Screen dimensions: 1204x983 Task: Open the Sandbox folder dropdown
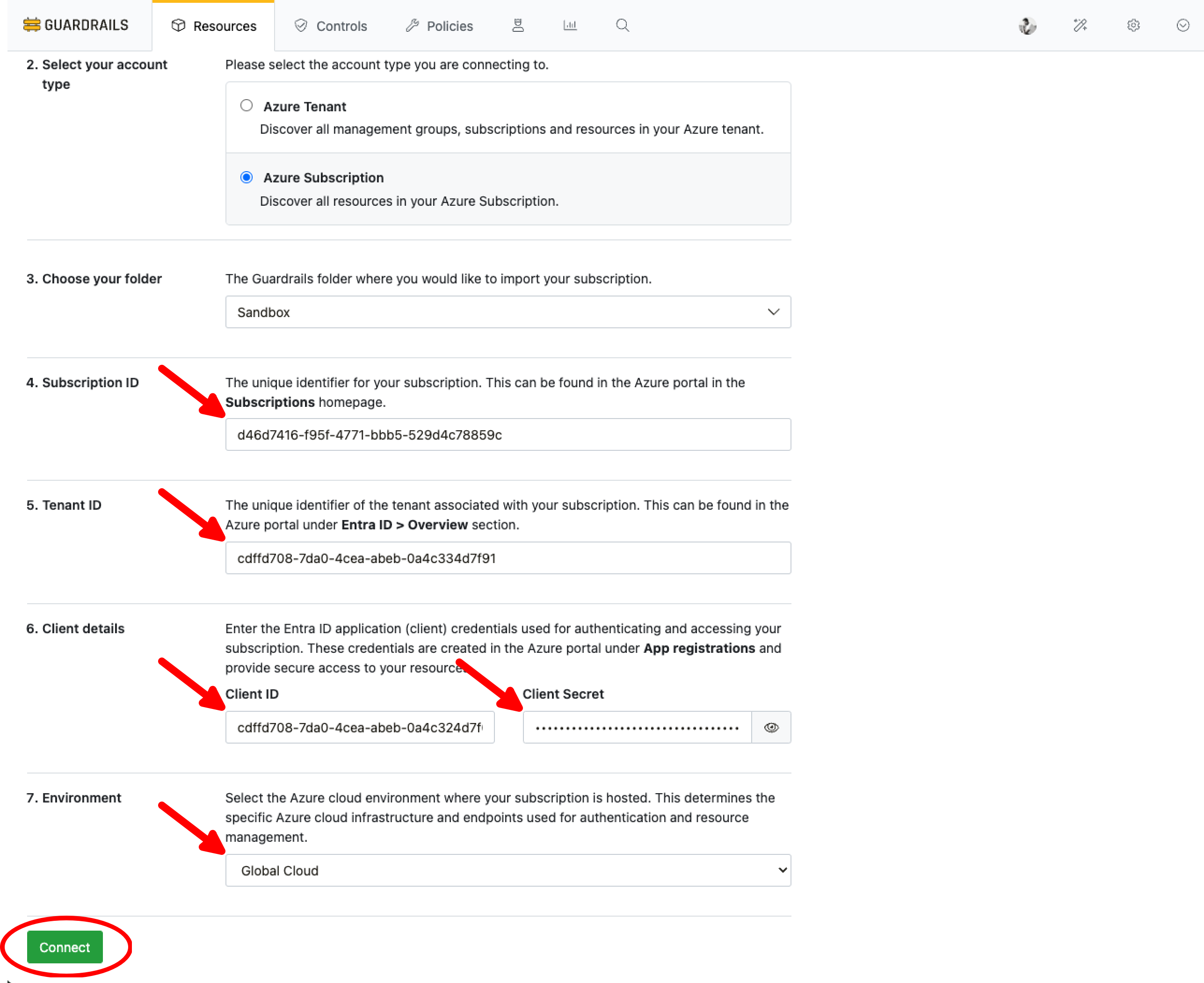[x=508, y=312]
